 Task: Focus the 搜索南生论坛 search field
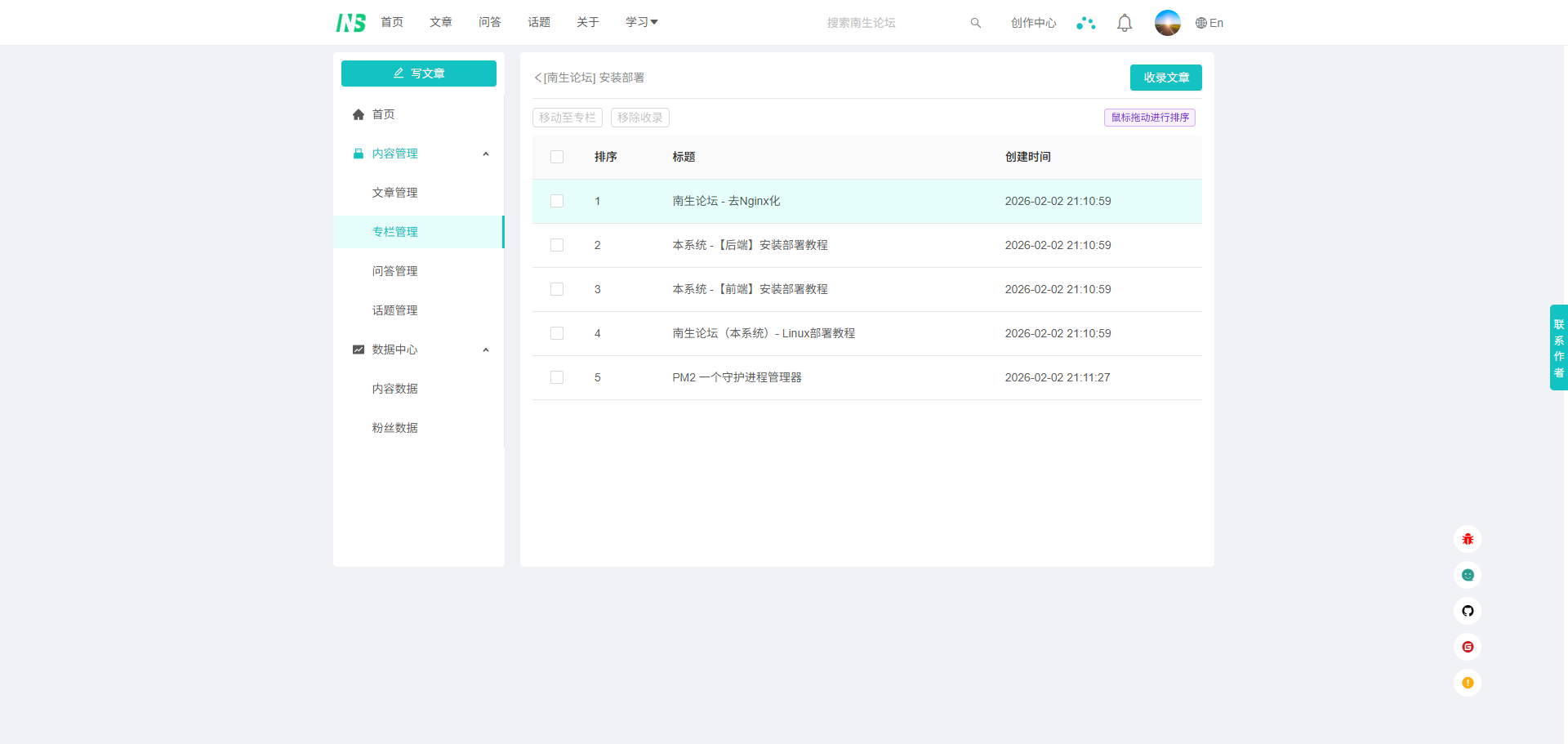[890, 23]
